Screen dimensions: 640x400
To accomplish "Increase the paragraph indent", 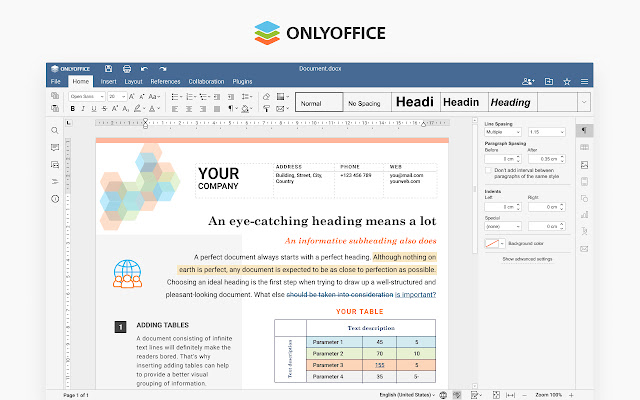I will (231, 97).
